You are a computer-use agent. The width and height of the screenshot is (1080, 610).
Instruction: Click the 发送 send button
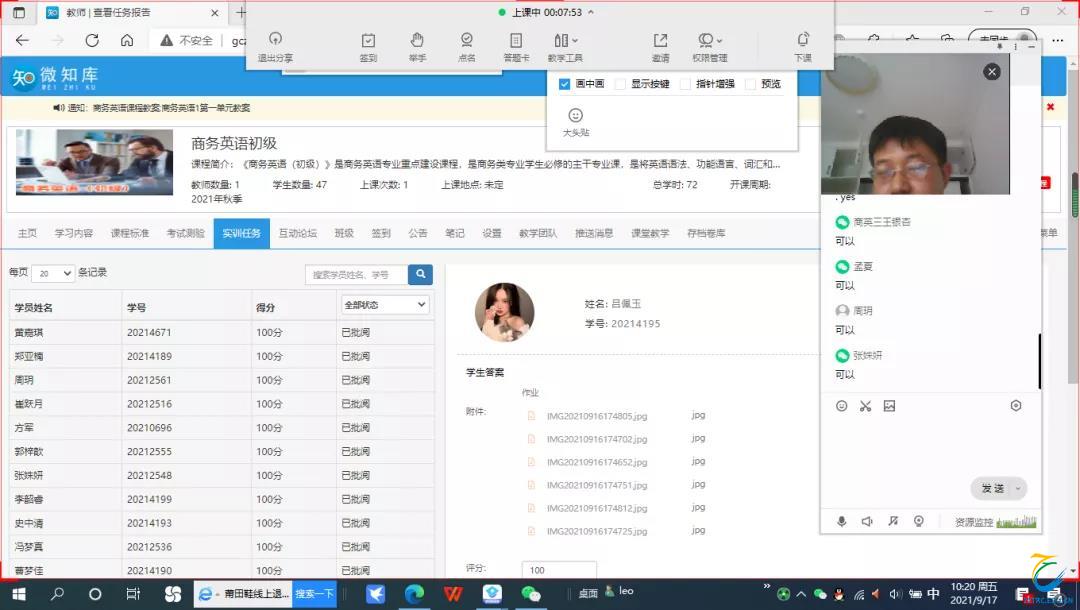coord(992,488)
